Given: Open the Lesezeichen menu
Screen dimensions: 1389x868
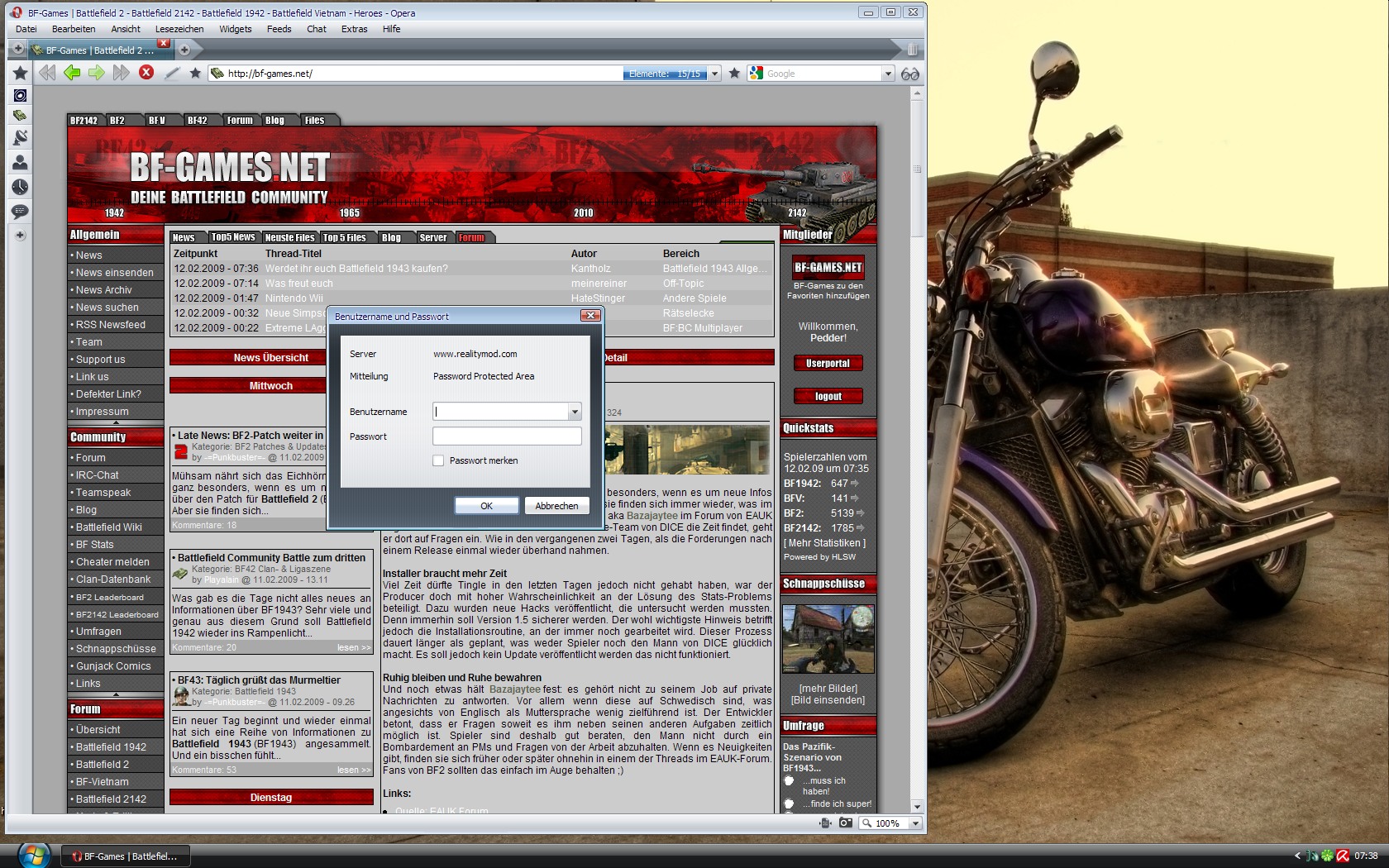Looking at the screenshot, I should (179, 29).
